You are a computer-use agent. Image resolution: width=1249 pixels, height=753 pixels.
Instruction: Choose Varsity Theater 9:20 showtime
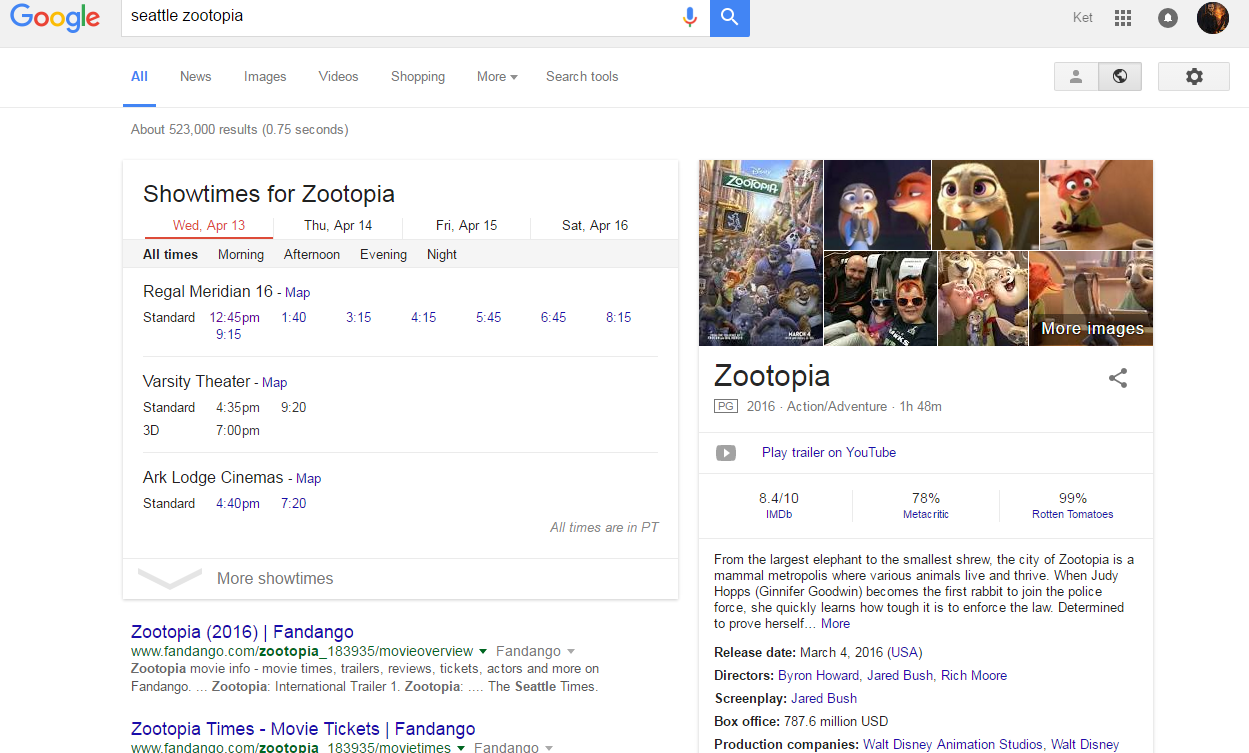click(293, 407)
